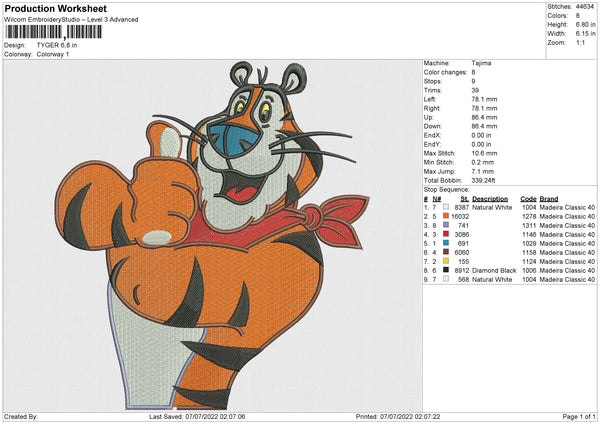Click the Machine value Tajima
Screen dimensions: 600x424
coord(481,63)
